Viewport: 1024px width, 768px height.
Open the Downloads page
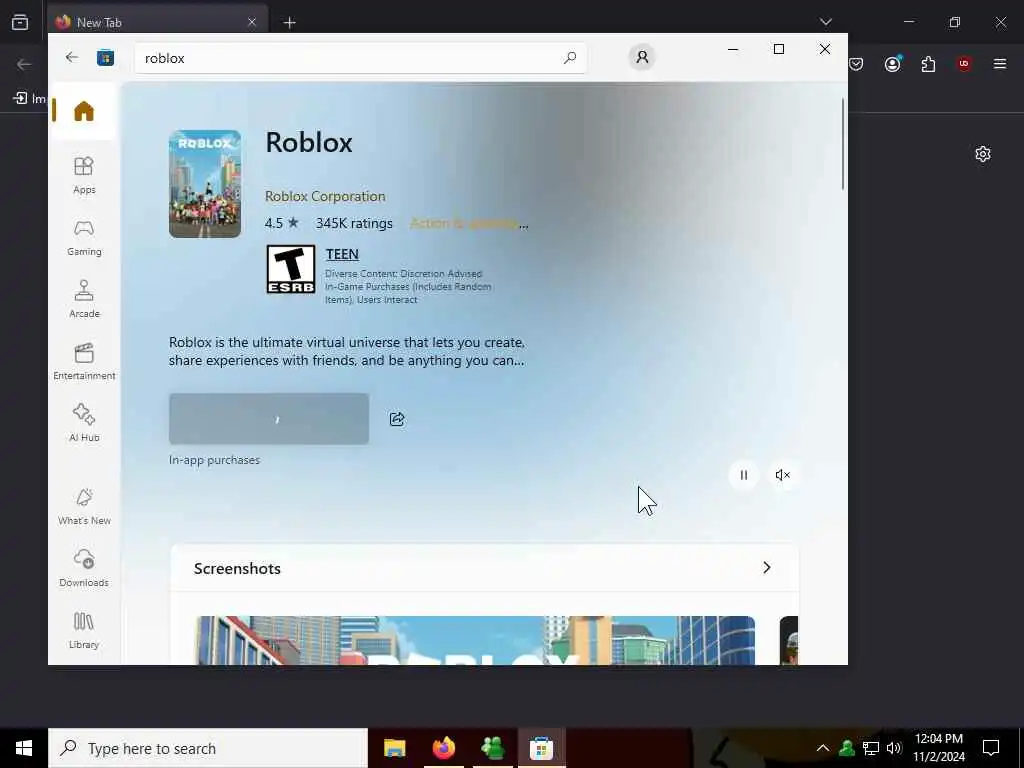(84, 568)
